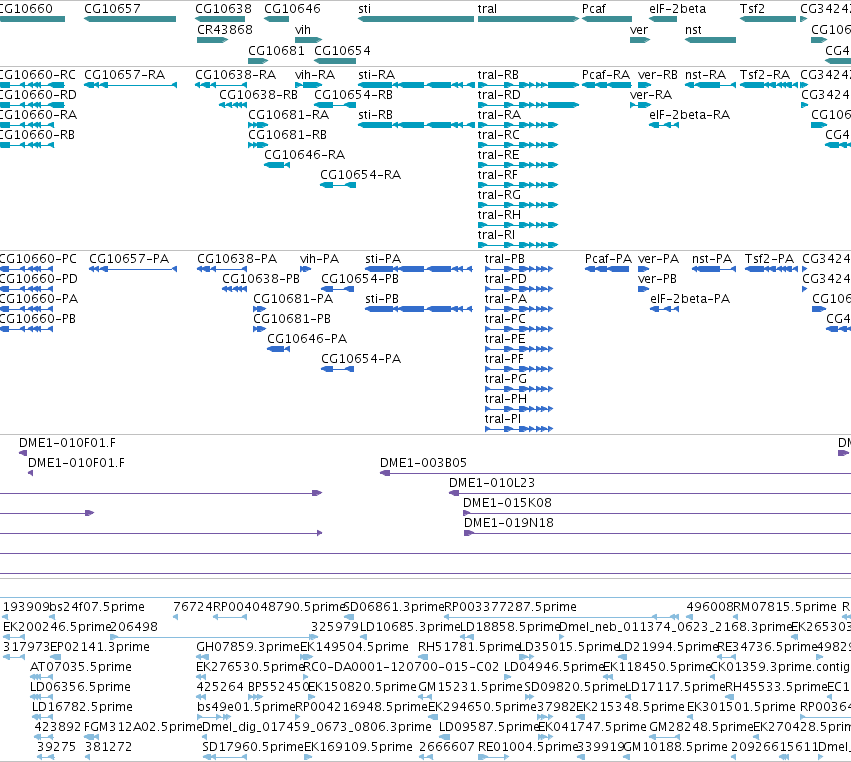Click protein CG10657-PA

click(133, 269)
